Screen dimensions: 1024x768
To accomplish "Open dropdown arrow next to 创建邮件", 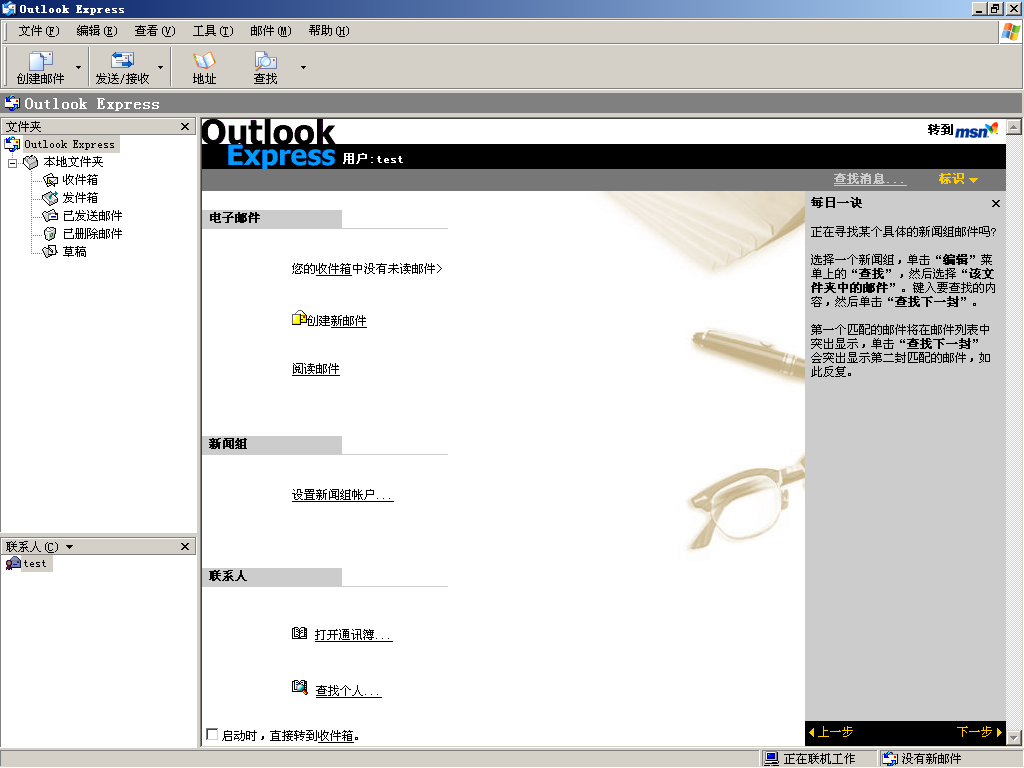I will tap(78, 67).
